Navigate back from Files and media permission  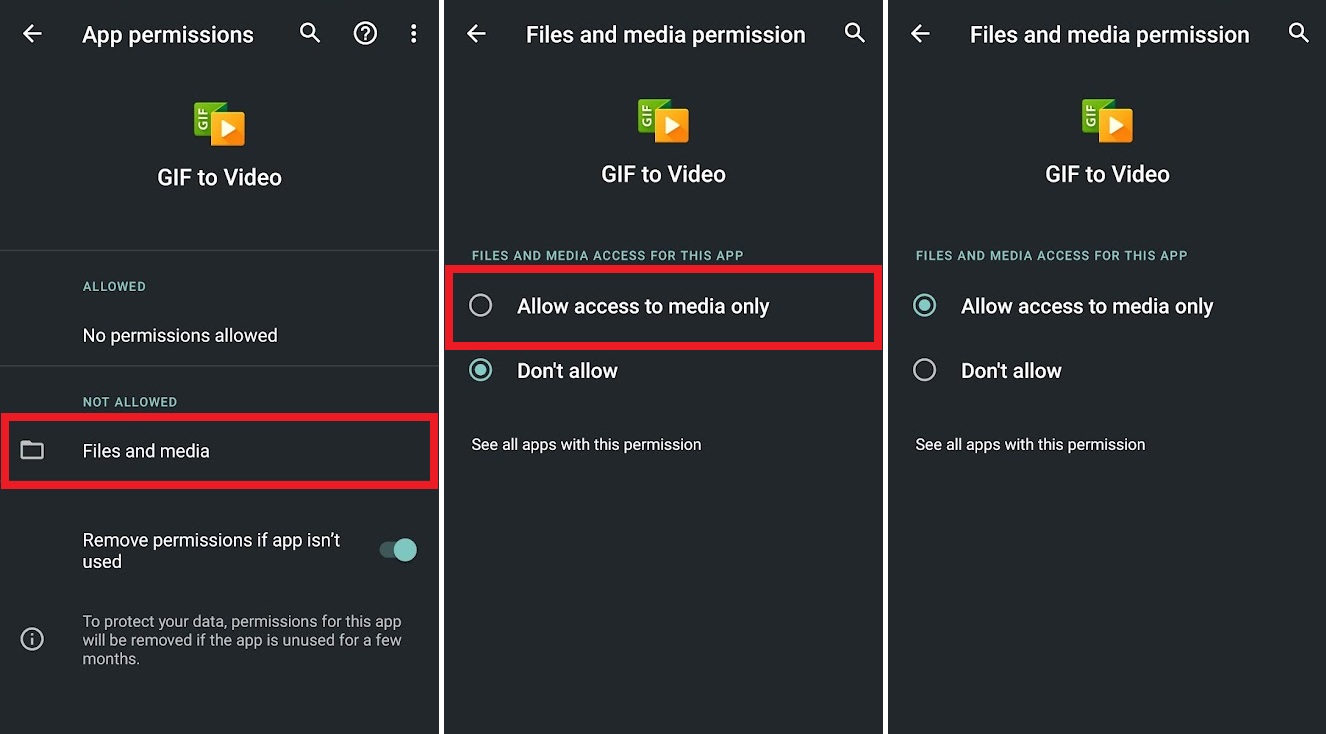[x=476, y=33]
